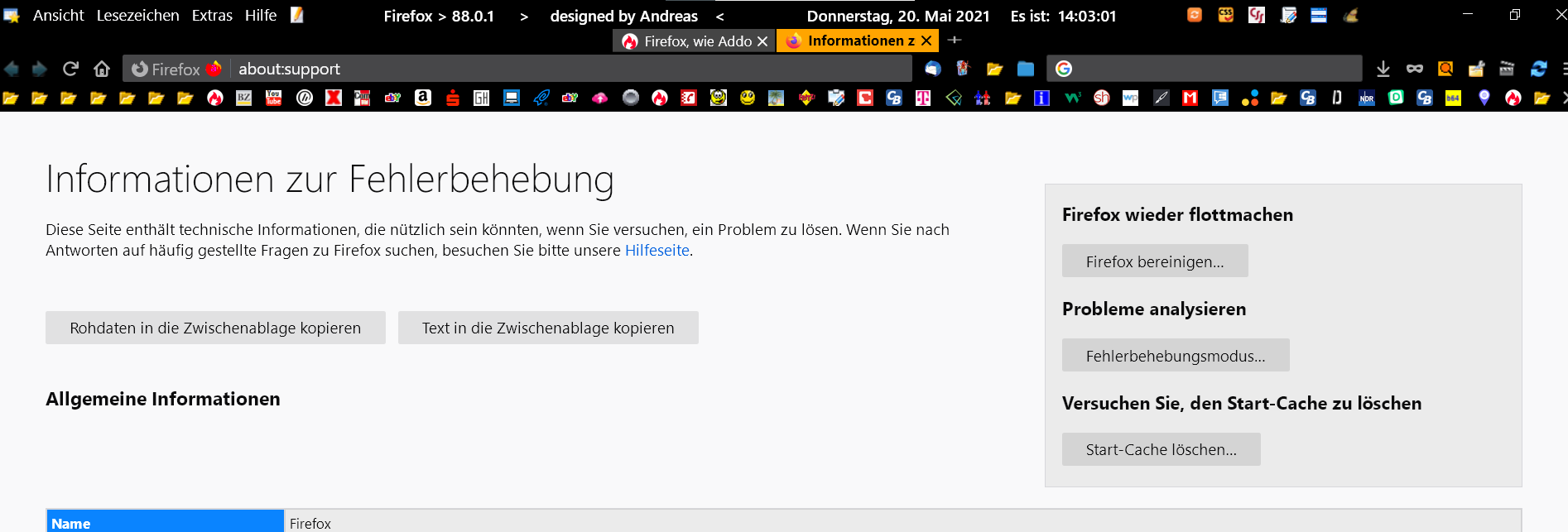1568x532 pixels.
Task: Open the BZ newspaper bookmark
Action: click(x=244, y=98)
